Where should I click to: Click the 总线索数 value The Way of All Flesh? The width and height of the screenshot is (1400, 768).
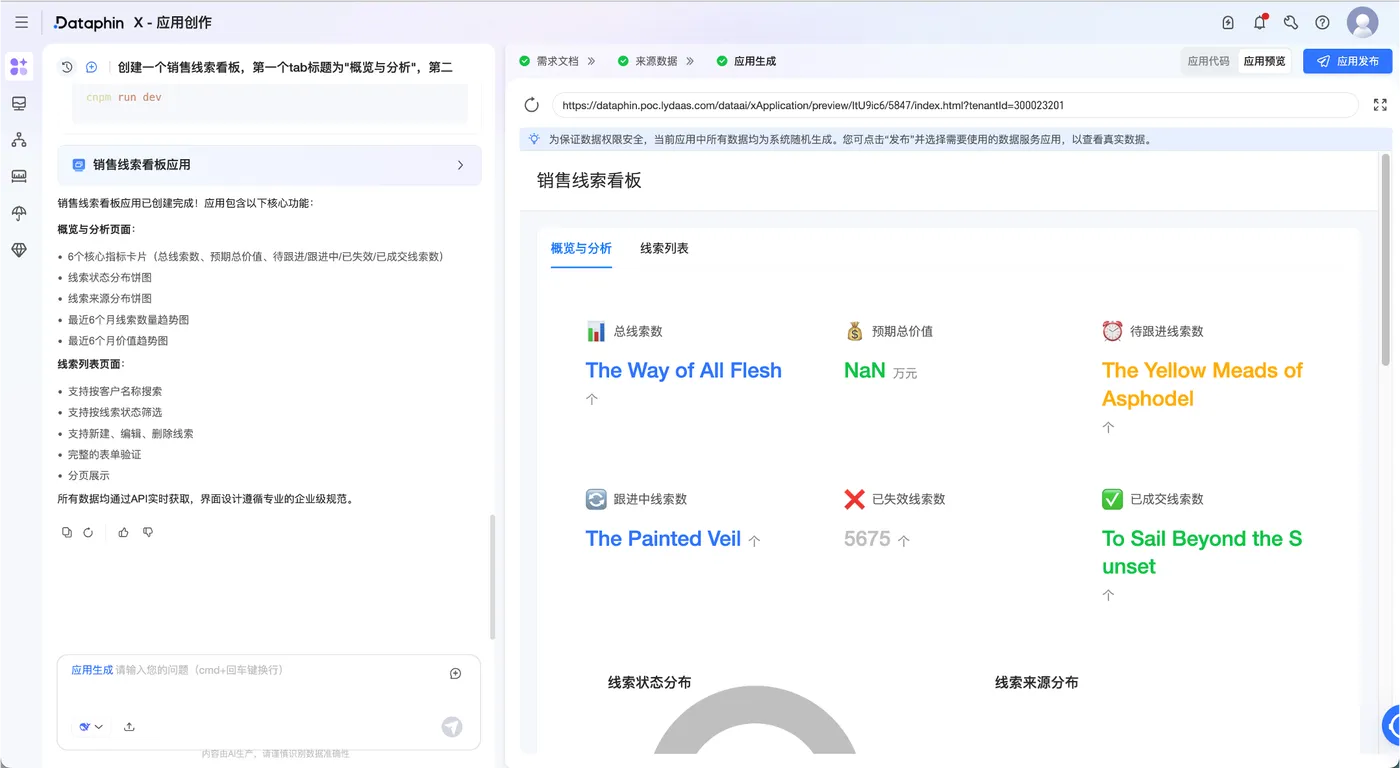pyautogui.click(x=684, y=371)
